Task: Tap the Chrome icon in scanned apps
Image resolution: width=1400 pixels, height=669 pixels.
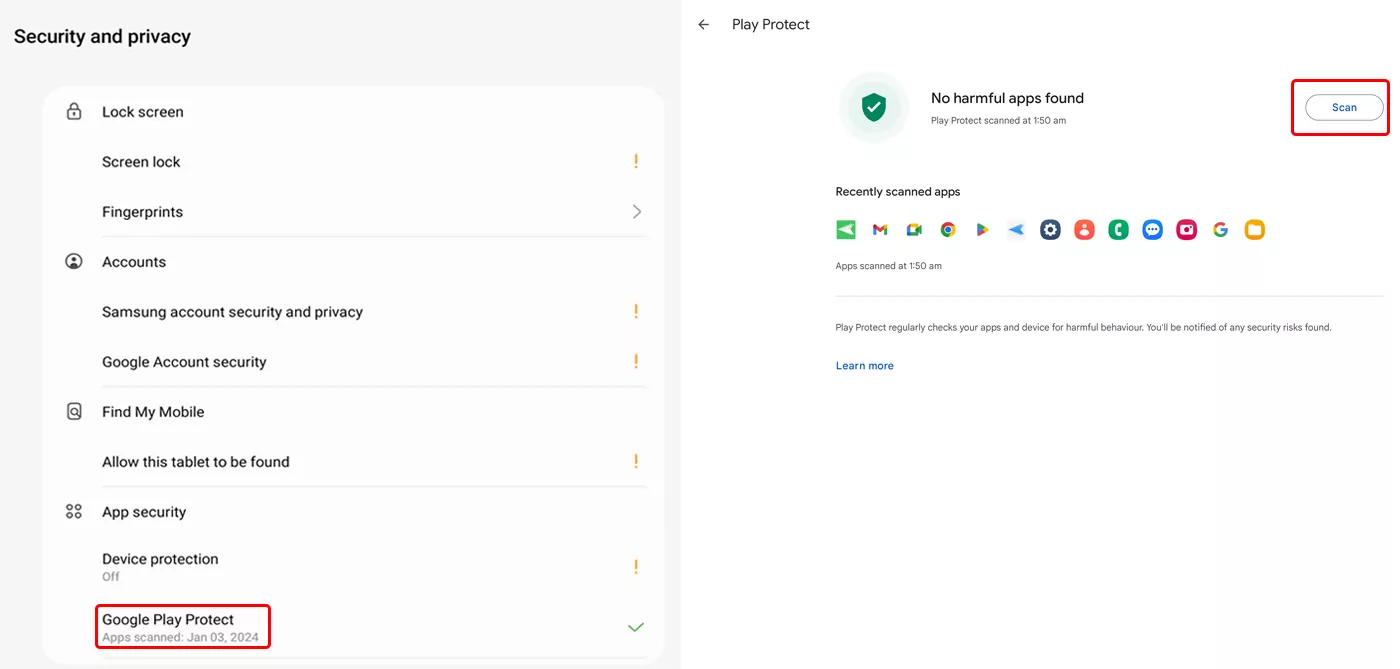Action: pos(948,230)
